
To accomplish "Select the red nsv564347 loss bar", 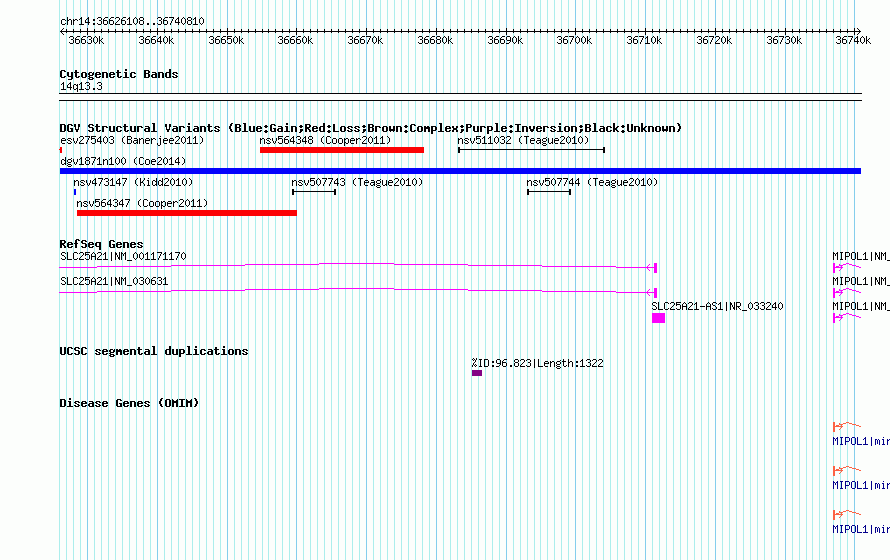I will pos(187,213).
